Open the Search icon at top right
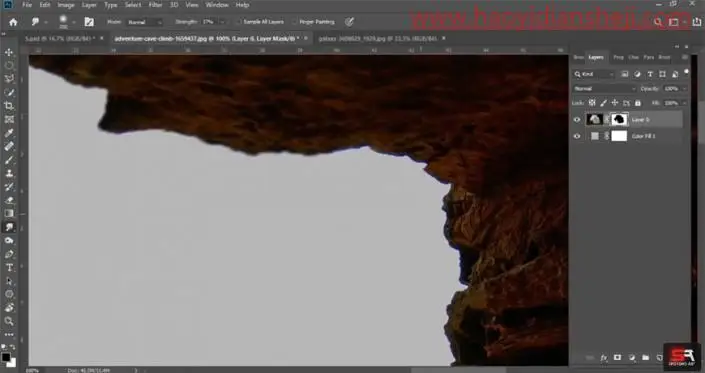Viewport: 705px width, 373px height. [658, 22]
